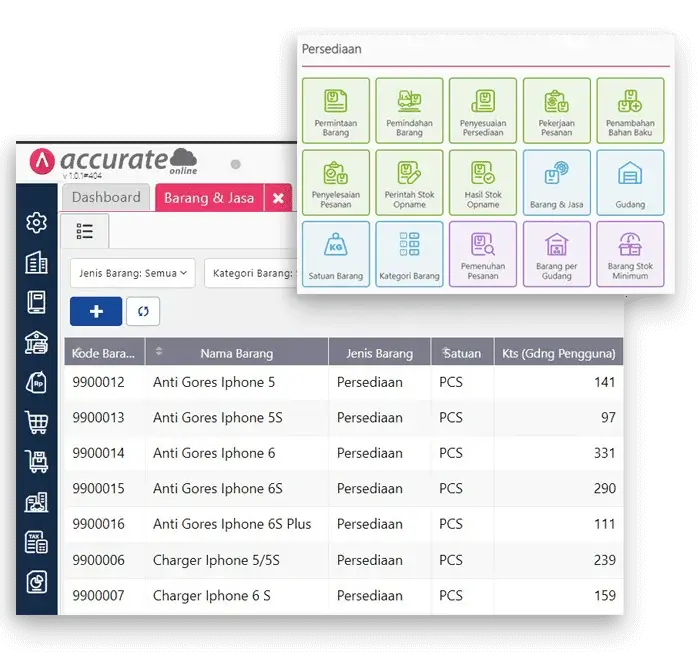Open the Permintaan Barang module tile
The image size is (698, 672).
(x=335, y=111)
